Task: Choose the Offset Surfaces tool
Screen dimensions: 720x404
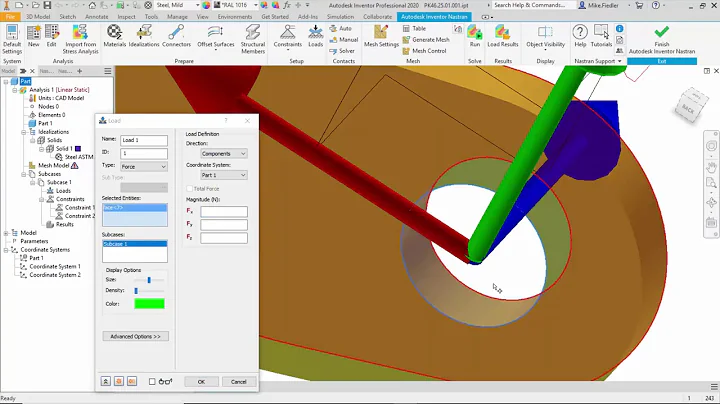Action: pyautogui.click(x=216, y=36)
